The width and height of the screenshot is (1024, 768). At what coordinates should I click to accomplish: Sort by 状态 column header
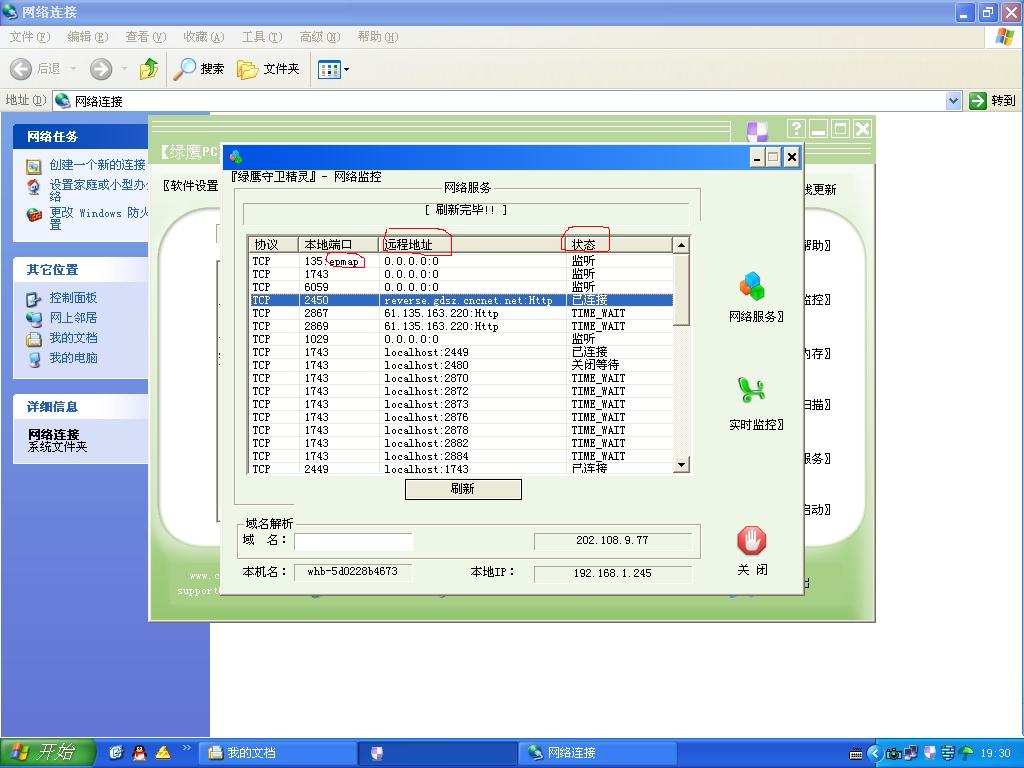point(620,245)
